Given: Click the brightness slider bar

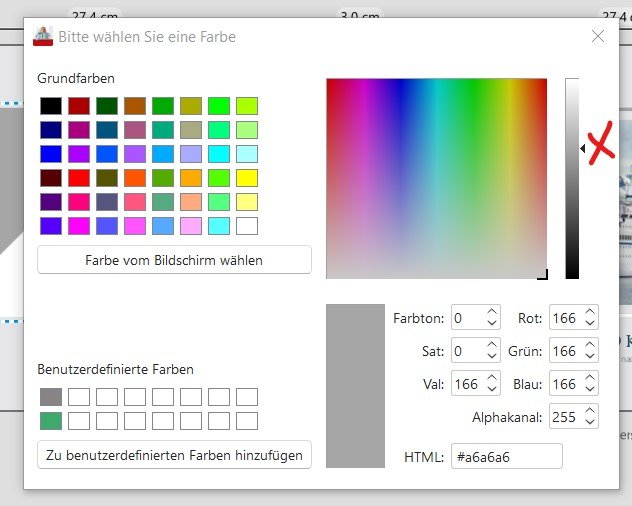Looking at the screenshot, I should coord(572,178).
